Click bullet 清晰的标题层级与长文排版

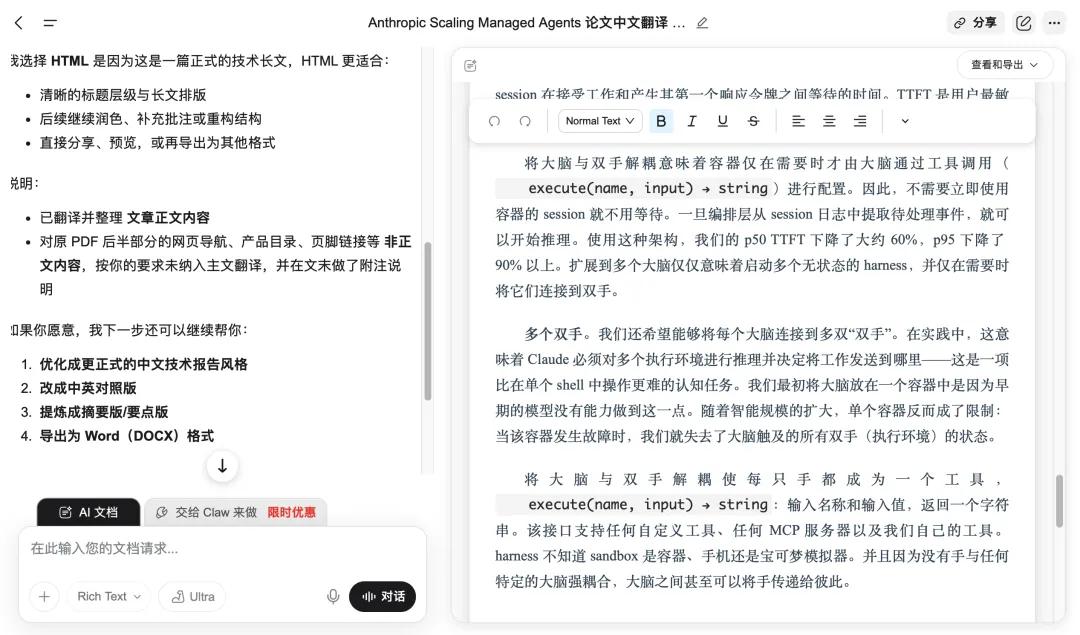point(123,95)
